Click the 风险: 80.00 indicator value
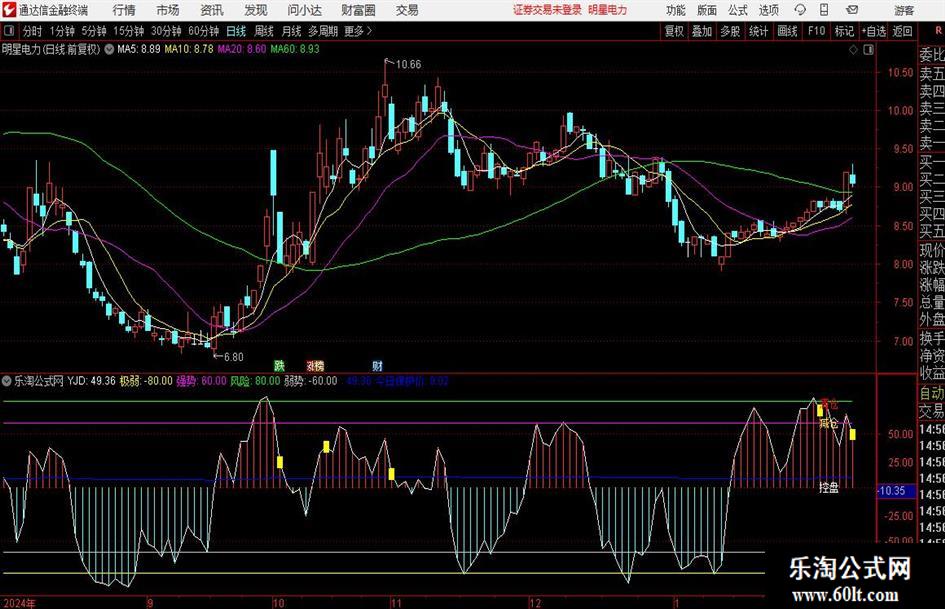This screenshot has width=945, height=609. point(256,381)
